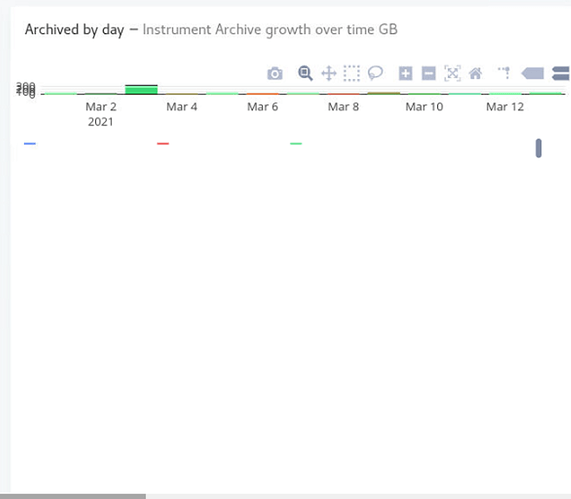Image resolution: width=571 pixels, height=499 pixels.
Task: Activate the Pan arrows tool
Action: pyautogui.click(x=328, y=73)
